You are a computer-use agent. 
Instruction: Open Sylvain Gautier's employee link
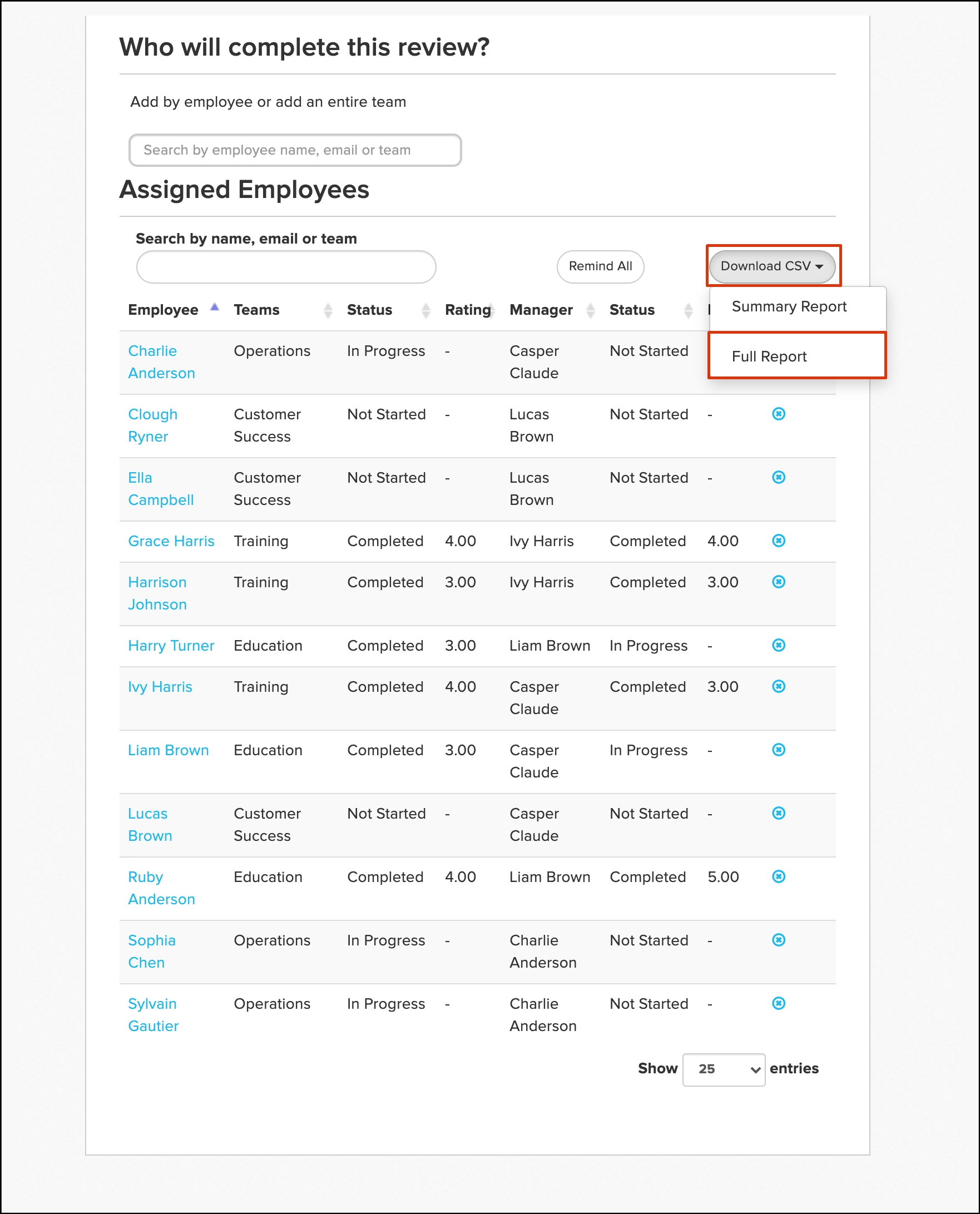coord(153,1014)
